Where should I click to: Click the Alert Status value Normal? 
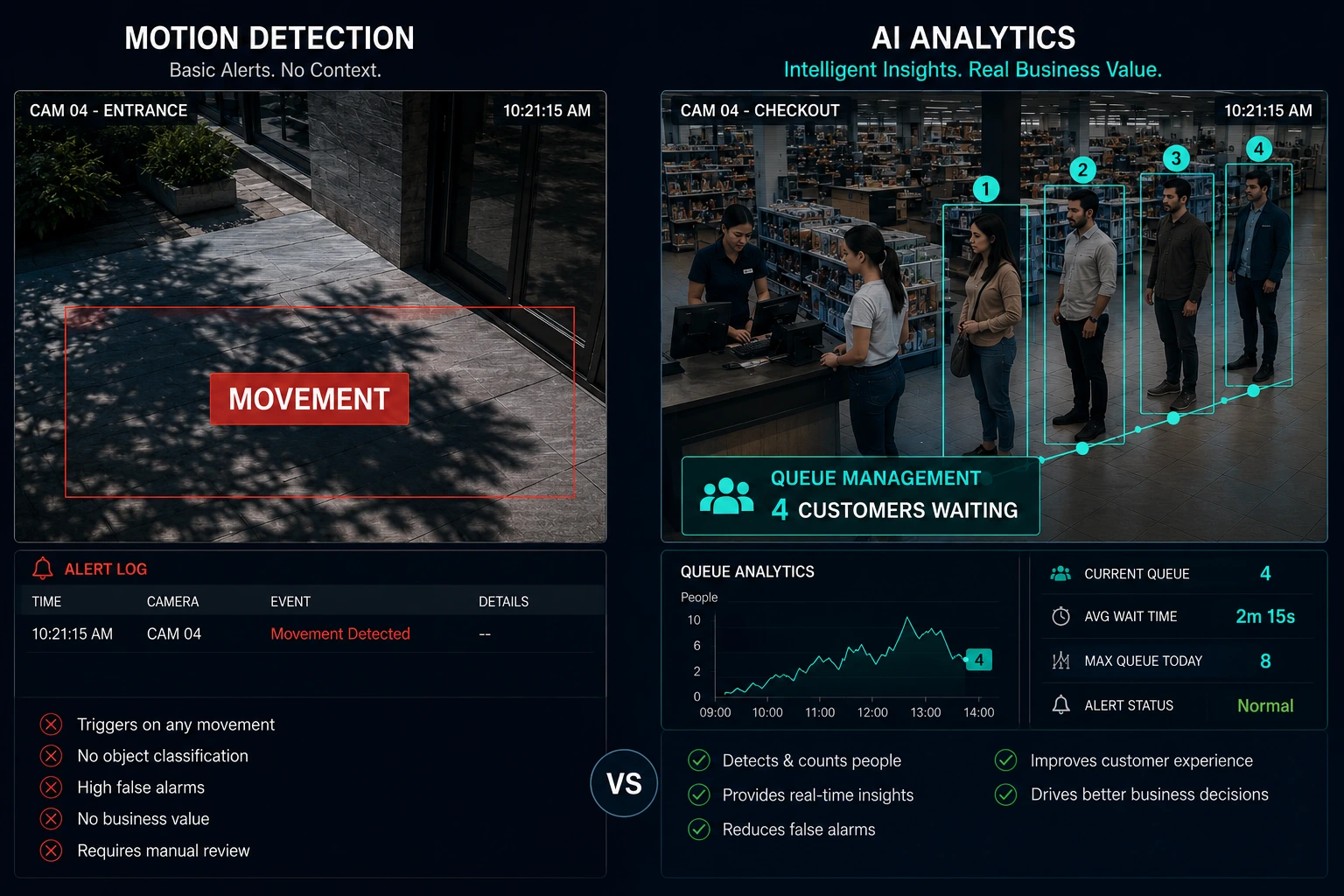click(1265, 705)
